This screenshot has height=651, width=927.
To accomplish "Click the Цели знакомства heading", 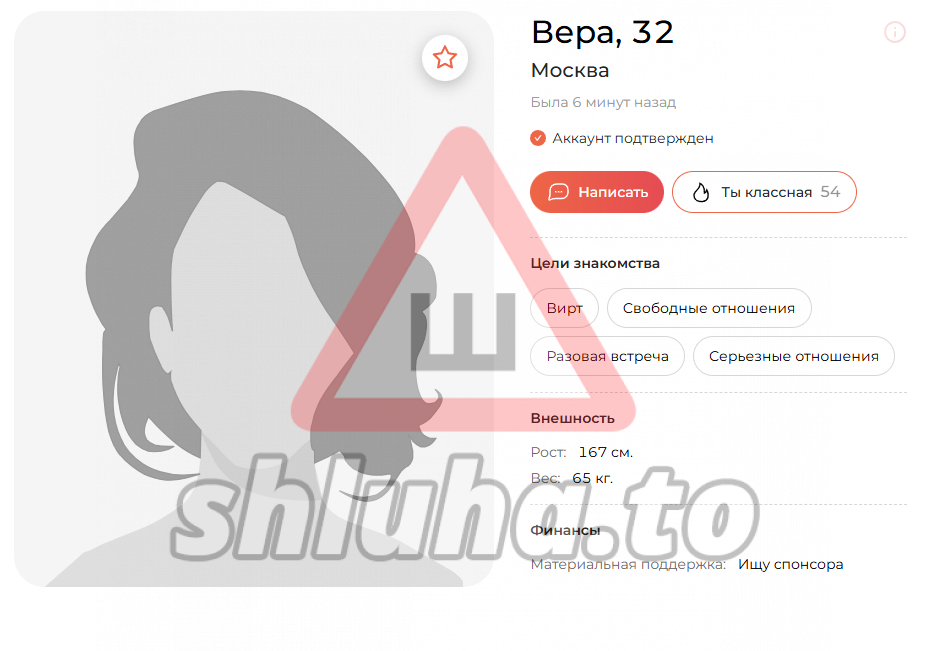I will click(595, 263).
